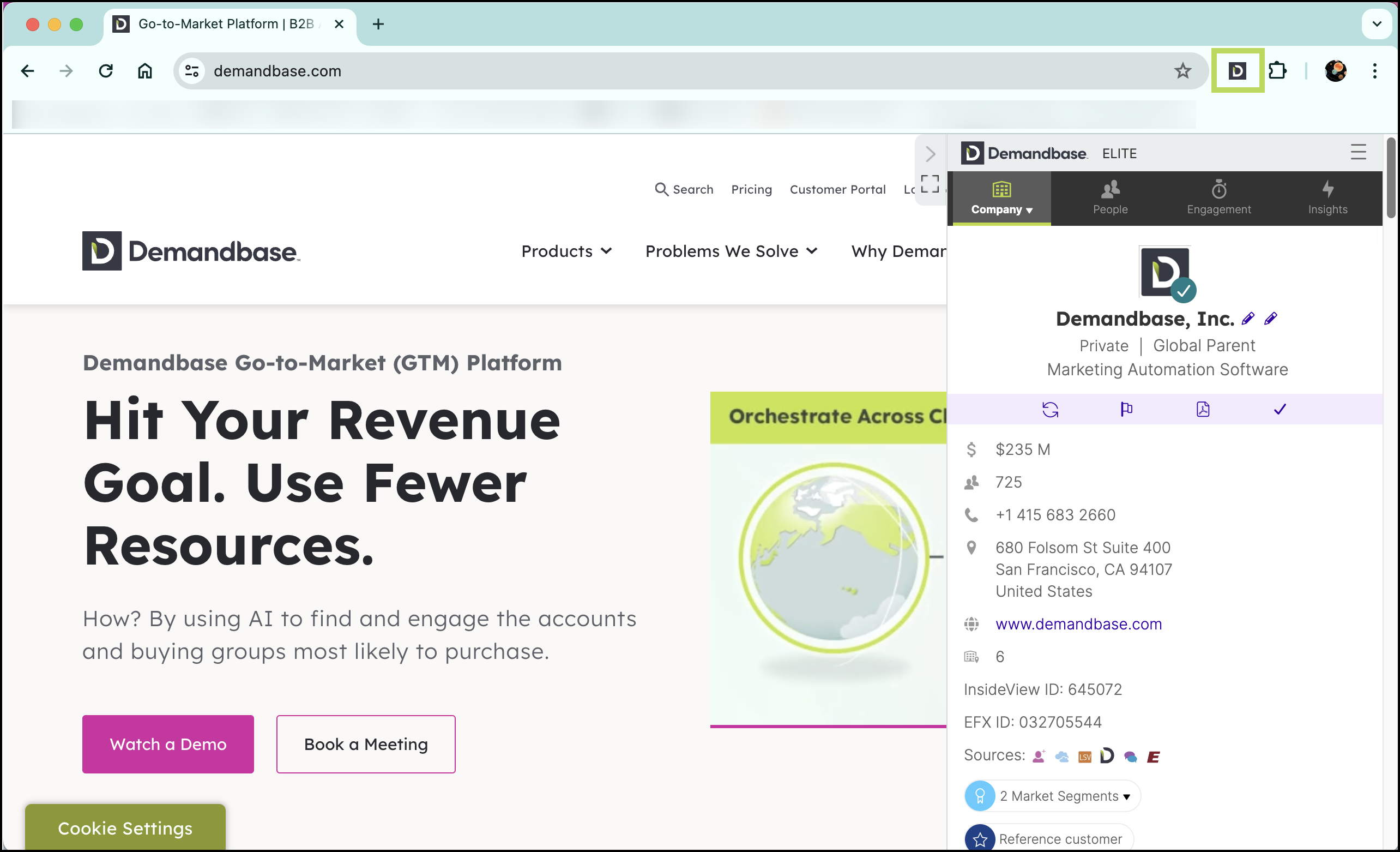The width and height of the screenshot is (1400, 852).
Task: Expand the tab search chevron
Action: click(x=1377, y=24)
